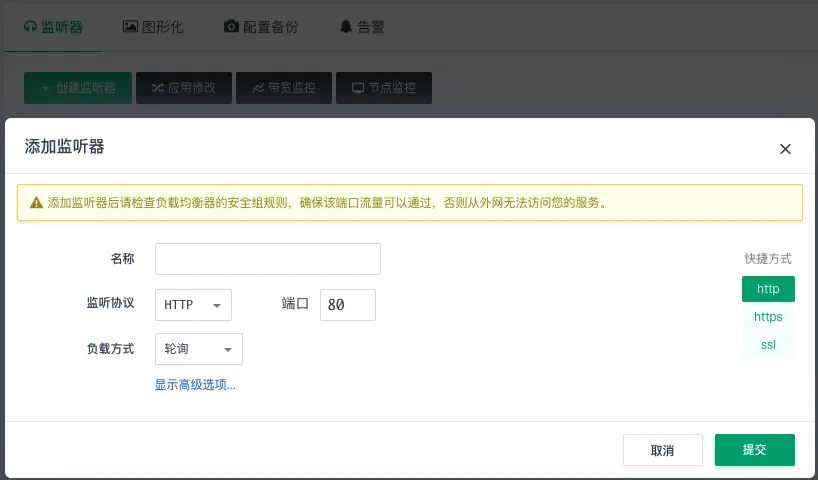Screen dimensions: 818x480
Task: Submit the form with 提交 button
Action: (x=754, y=450)
